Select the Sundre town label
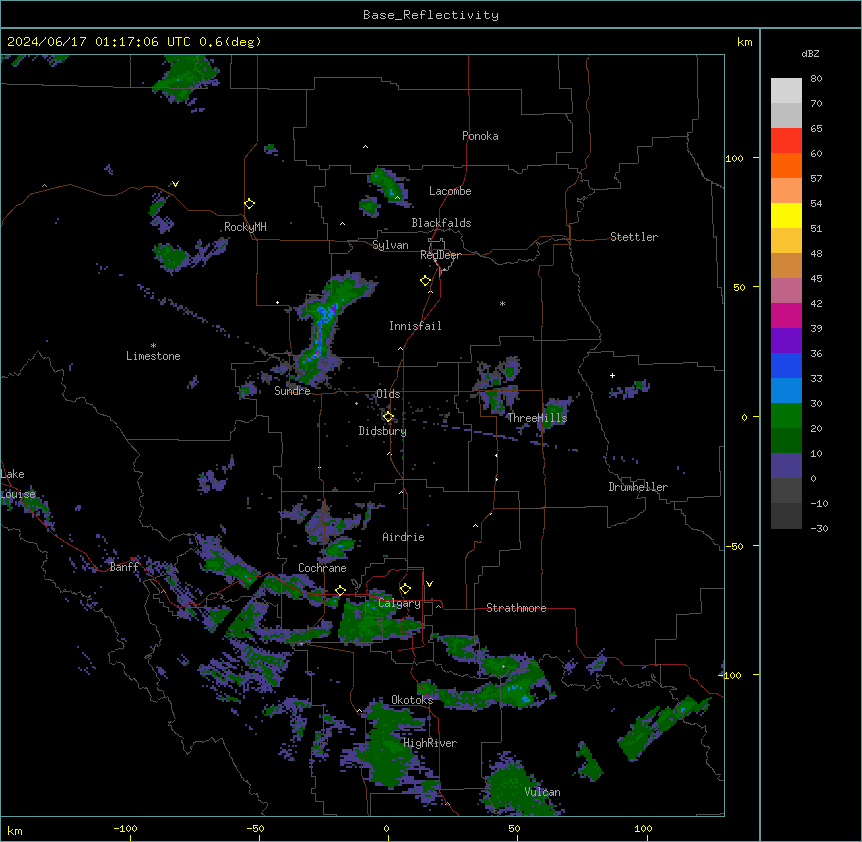 292,391
